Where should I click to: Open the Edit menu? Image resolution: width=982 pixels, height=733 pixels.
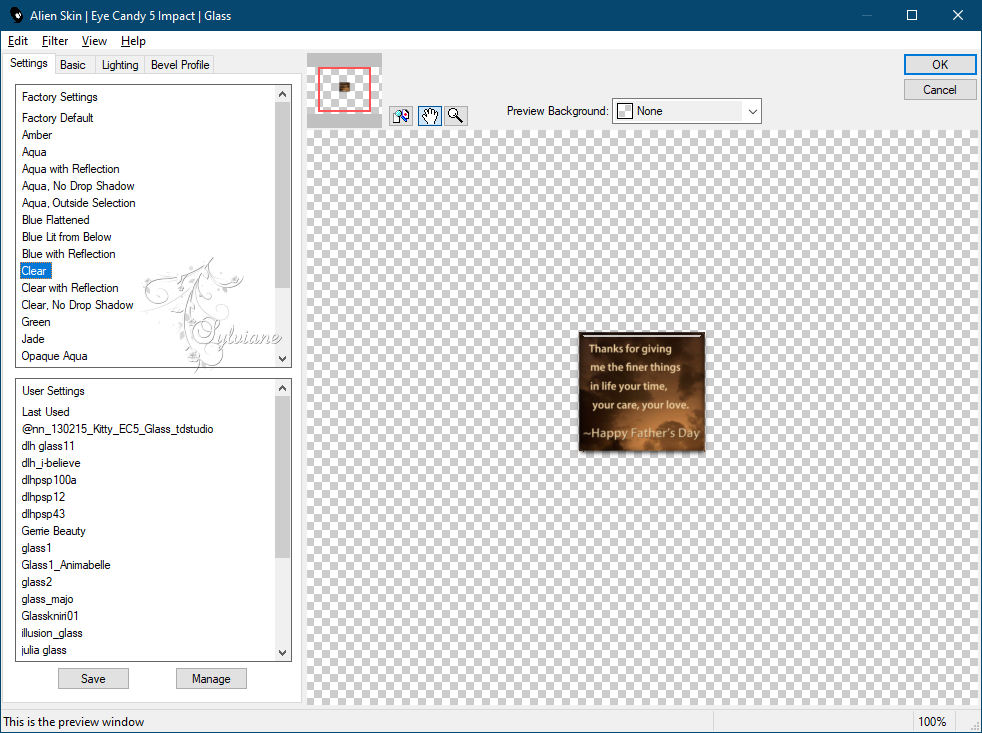point(18,41)
